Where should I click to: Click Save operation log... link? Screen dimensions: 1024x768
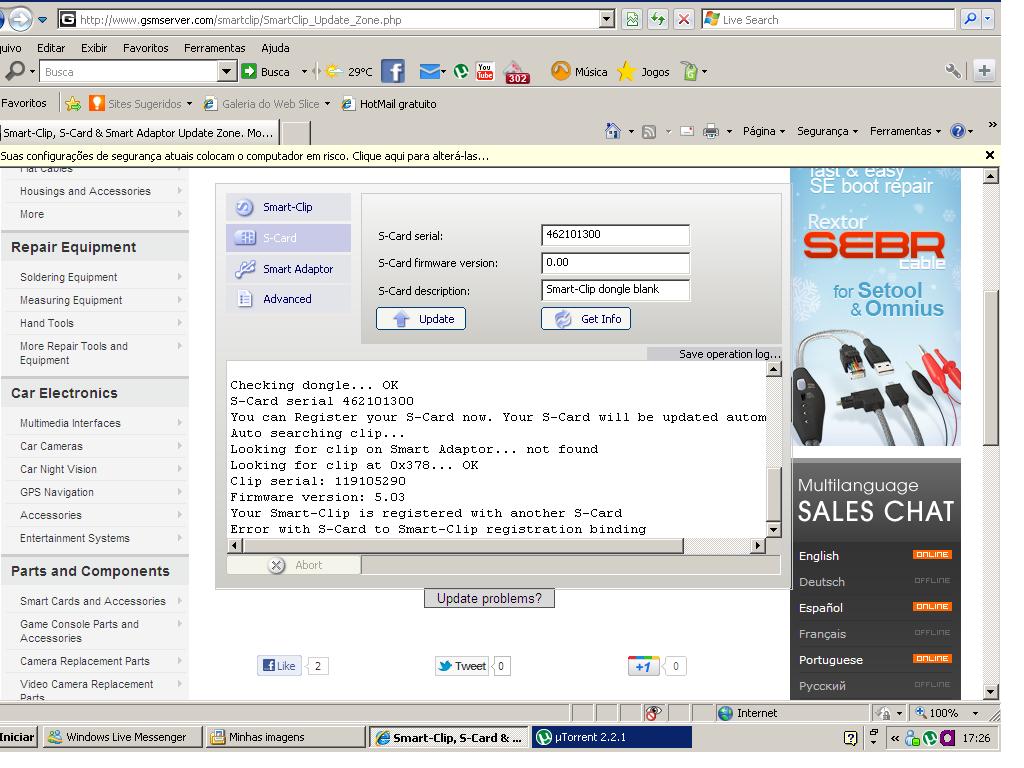pyautogui.click(x=729, y=354)
